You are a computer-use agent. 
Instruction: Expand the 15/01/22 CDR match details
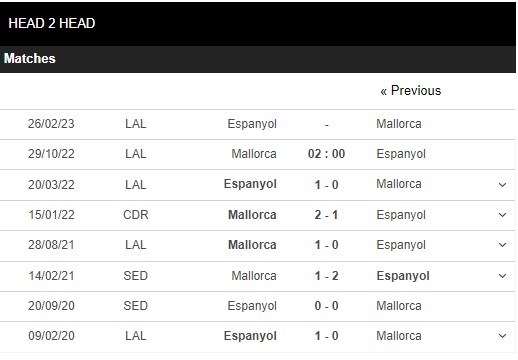click(502, 215)
